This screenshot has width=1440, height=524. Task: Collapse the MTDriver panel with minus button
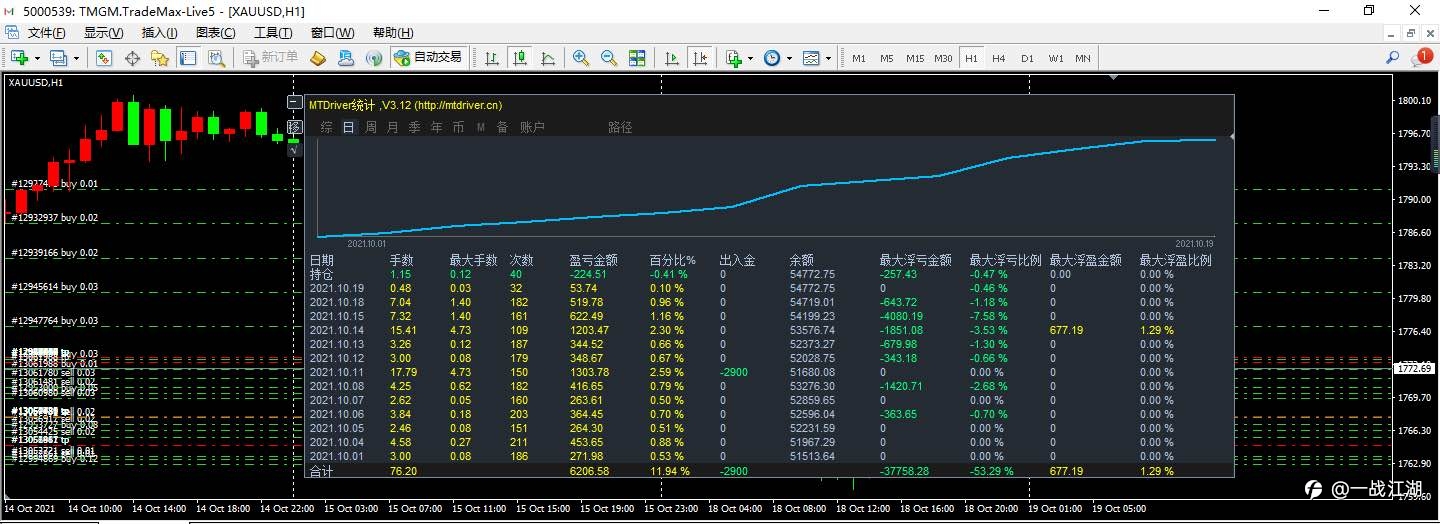tap(294, 102)
